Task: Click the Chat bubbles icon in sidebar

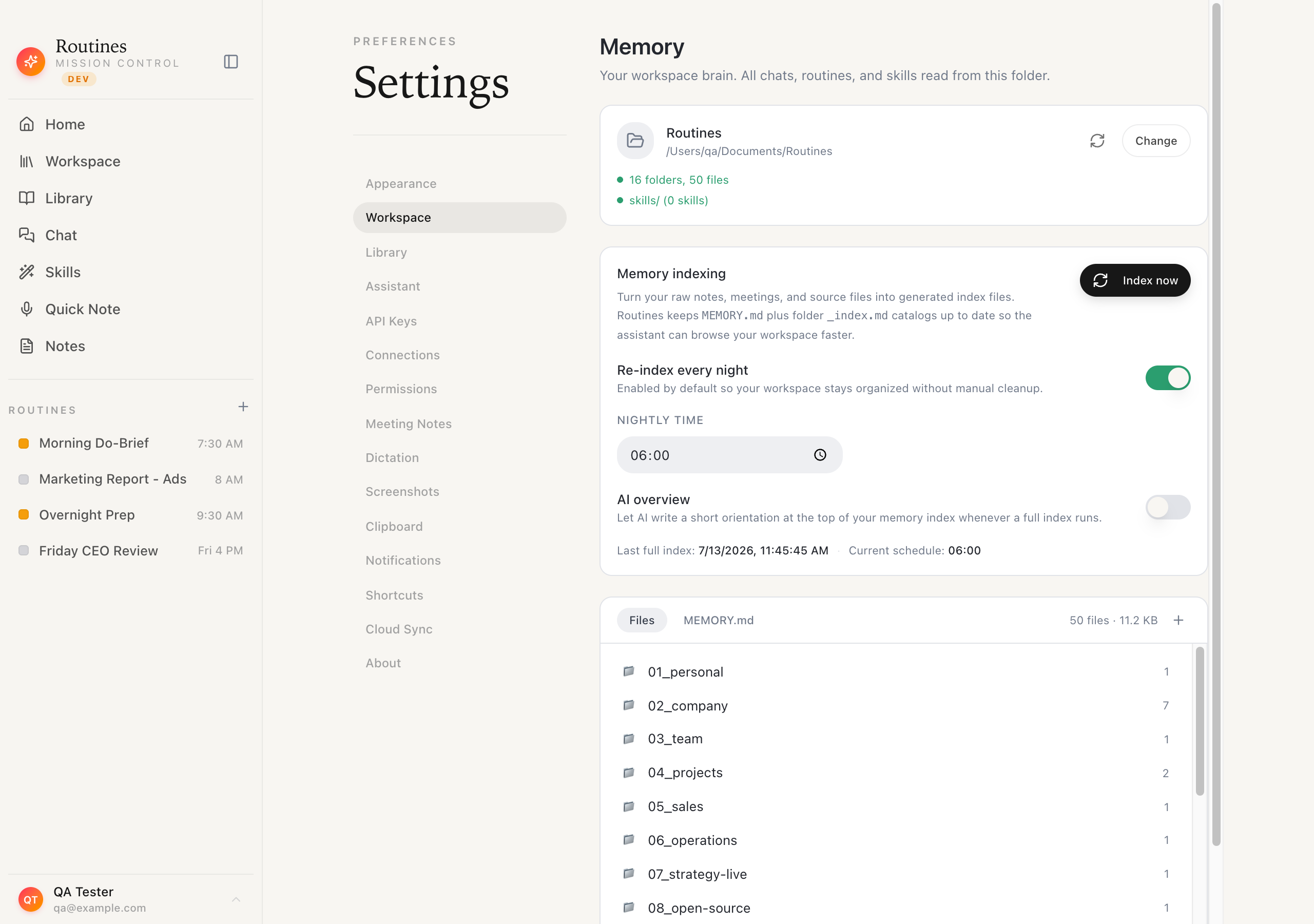Action: [26, 235]
